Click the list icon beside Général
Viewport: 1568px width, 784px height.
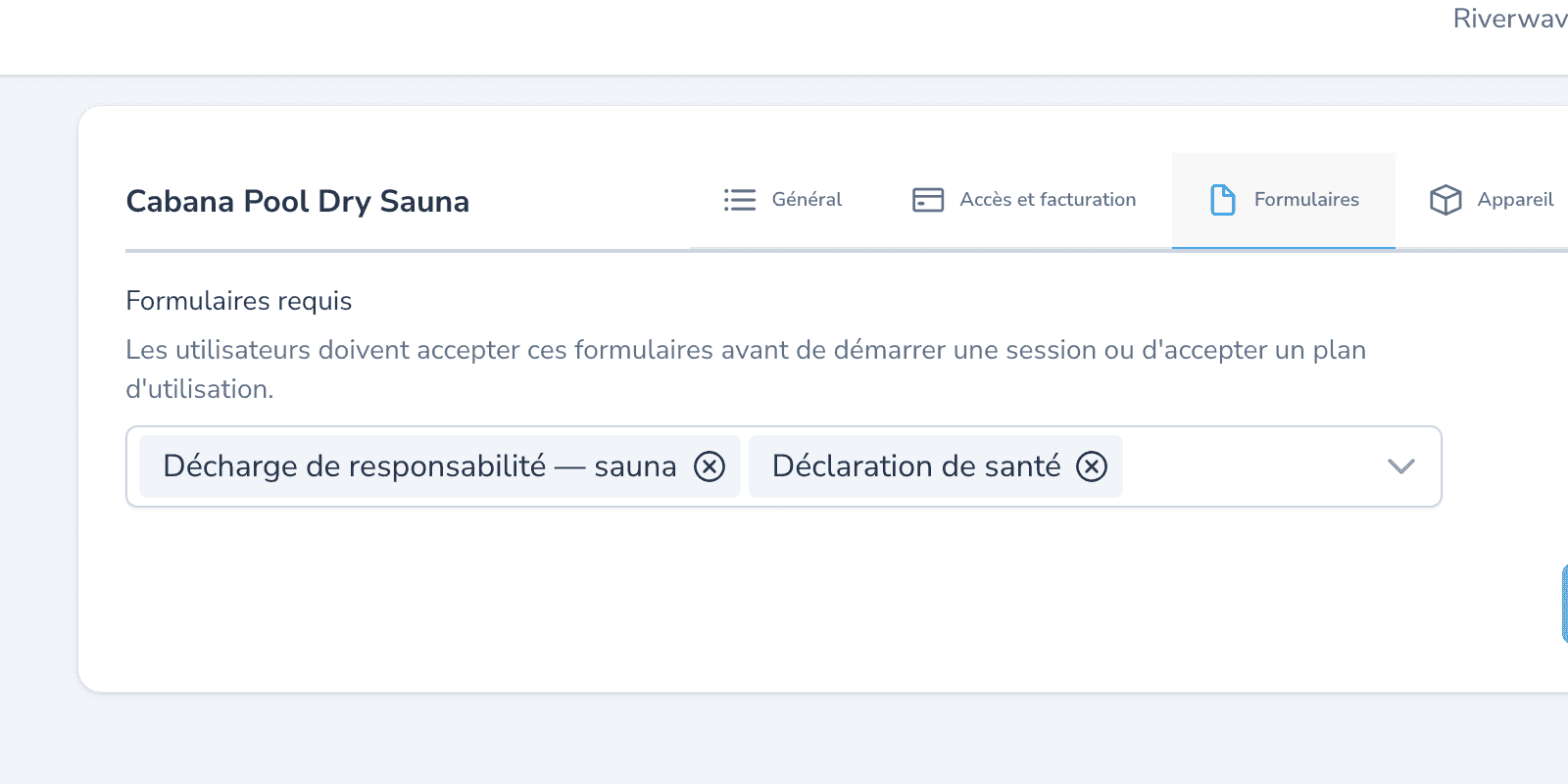(x=740, y=200)
